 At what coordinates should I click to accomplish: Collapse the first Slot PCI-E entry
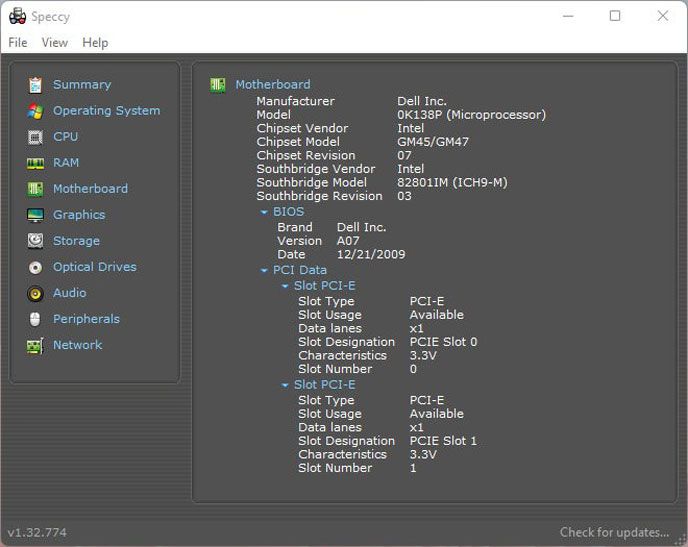pyautogui.click(x=285, y=286)
